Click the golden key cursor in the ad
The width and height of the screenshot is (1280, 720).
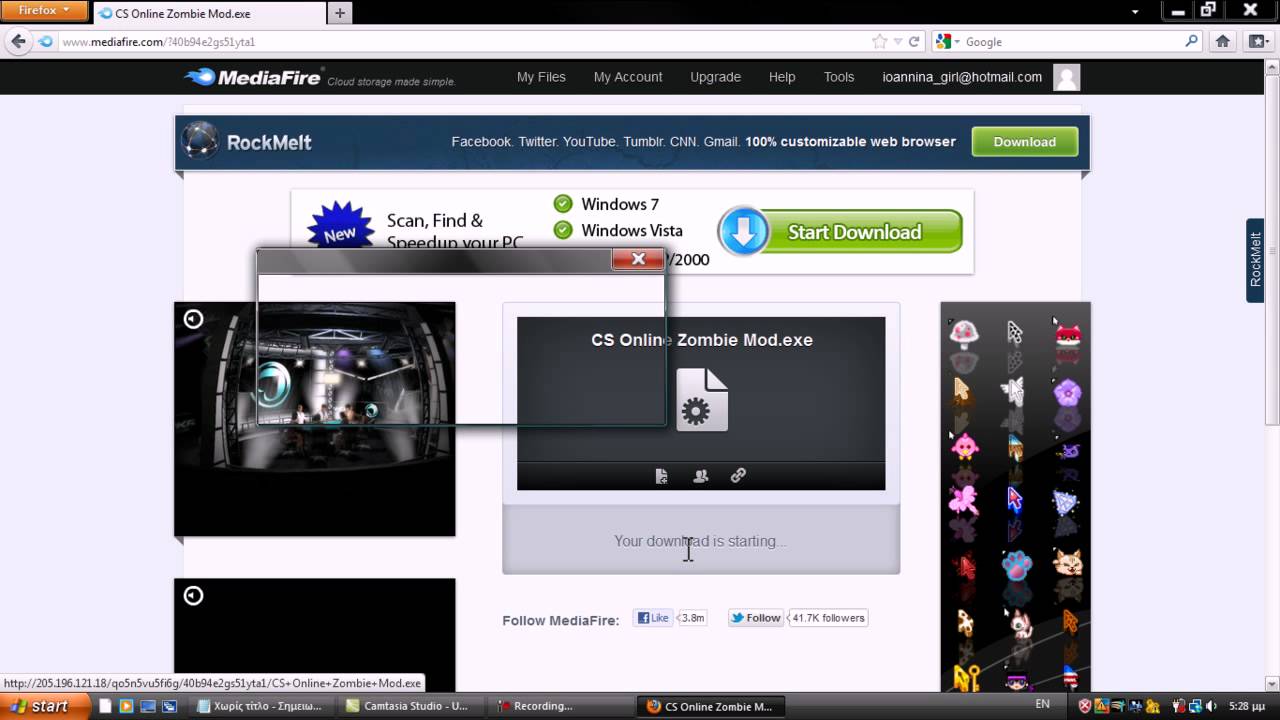click(966, 679)
